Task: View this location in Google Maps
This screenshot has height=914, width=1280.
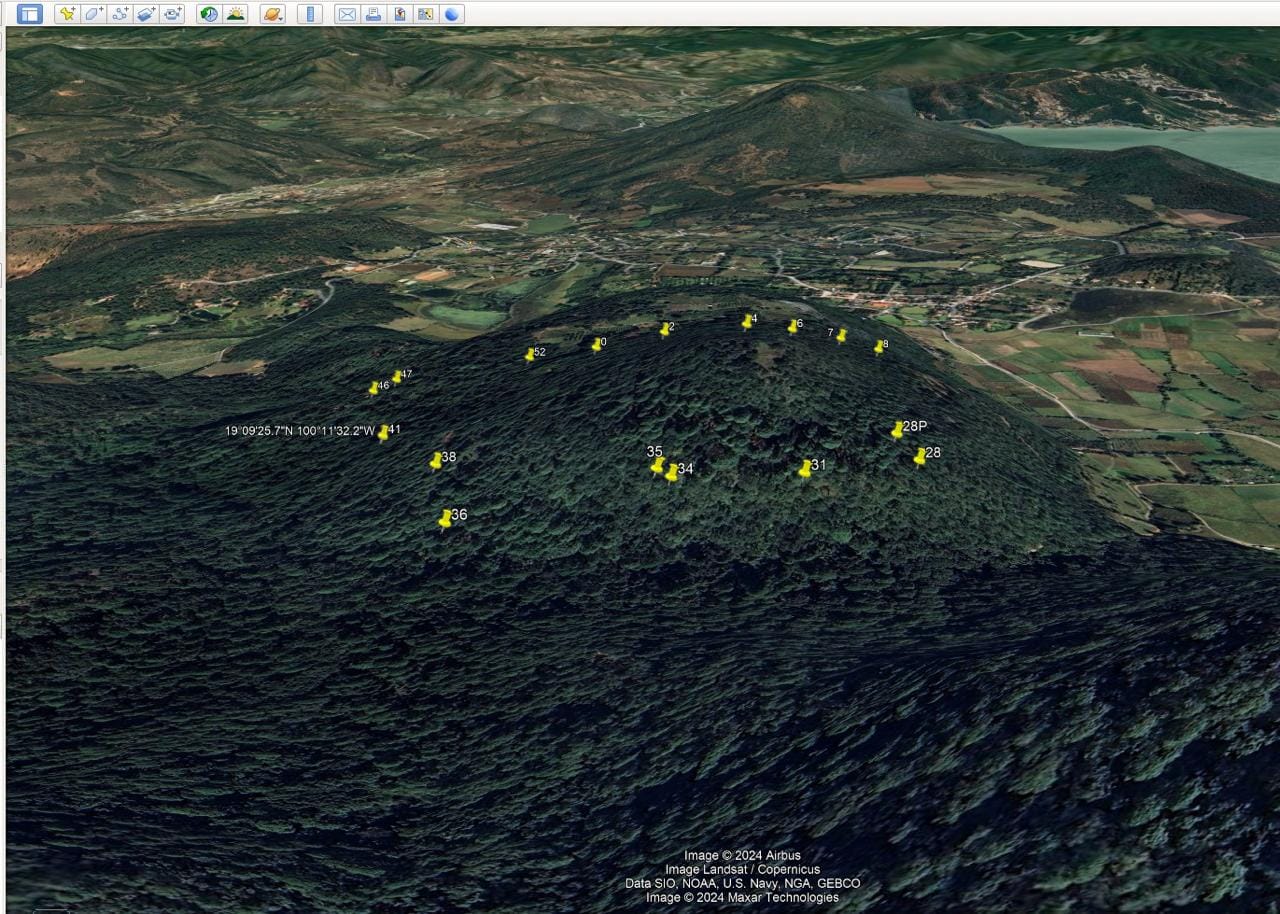Action: pos(426,14)
